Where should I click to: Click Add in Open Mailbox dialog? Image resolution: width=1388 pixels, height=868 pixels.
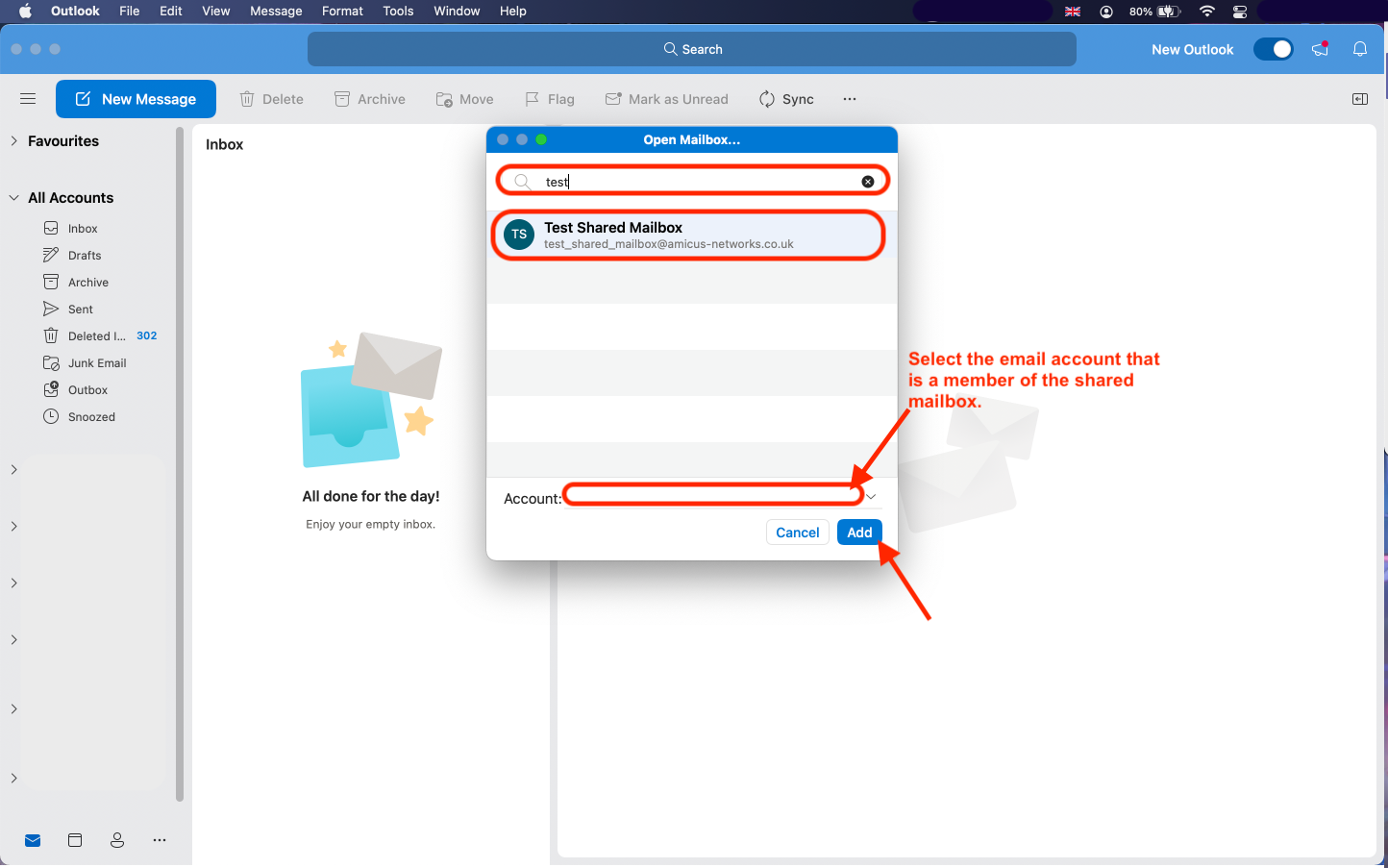pos(859,533)
